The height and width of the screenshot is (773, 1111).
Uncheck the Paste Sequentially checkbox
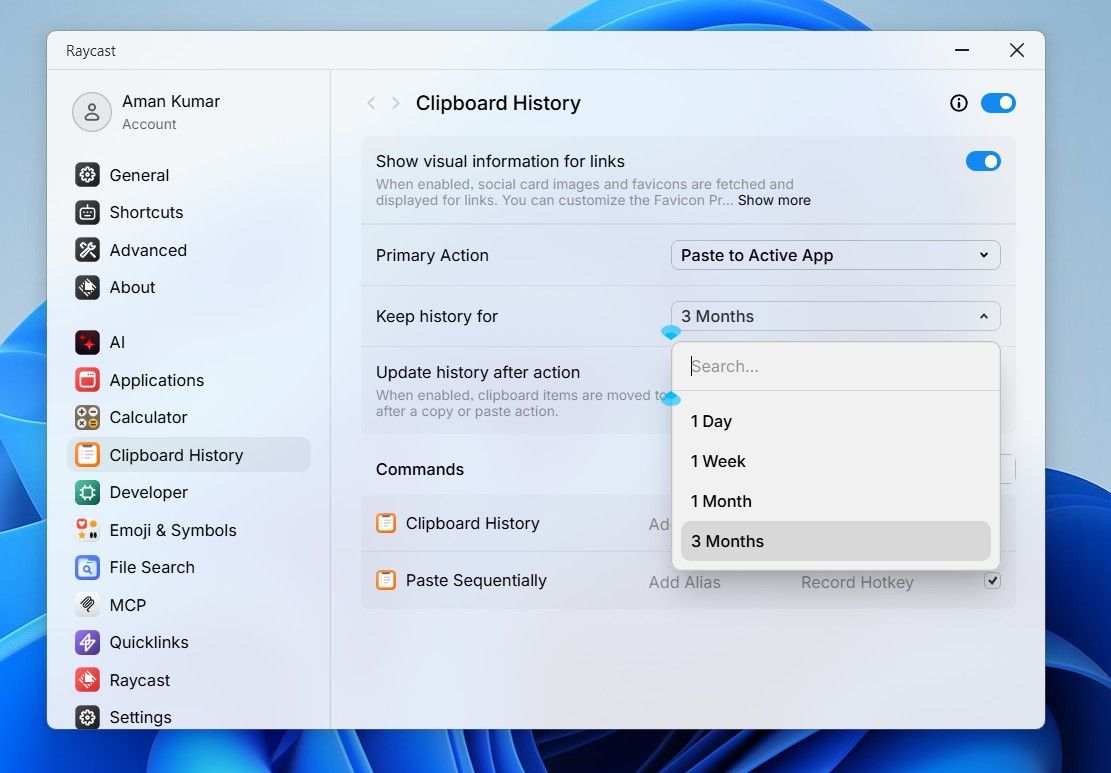click(991, 580)
